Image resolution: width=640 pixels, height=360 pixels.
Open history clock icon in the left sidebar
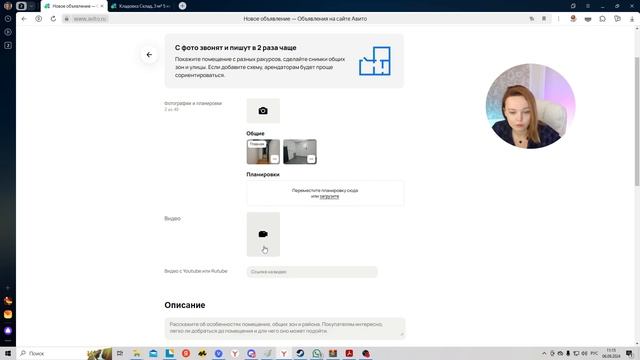pyautogui.click(x=8, y=19)
